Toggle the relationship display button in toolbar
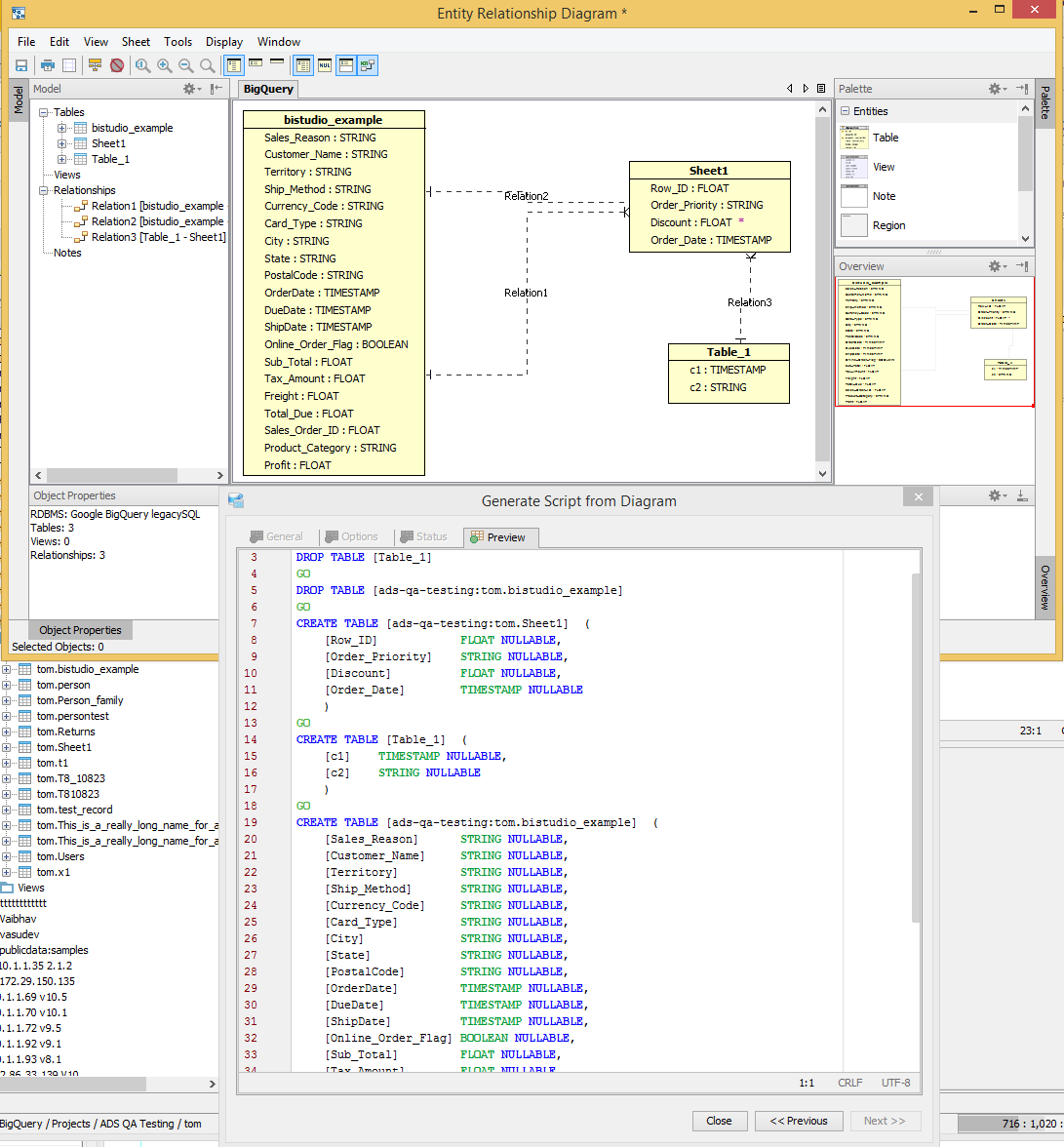 point(367,65)
